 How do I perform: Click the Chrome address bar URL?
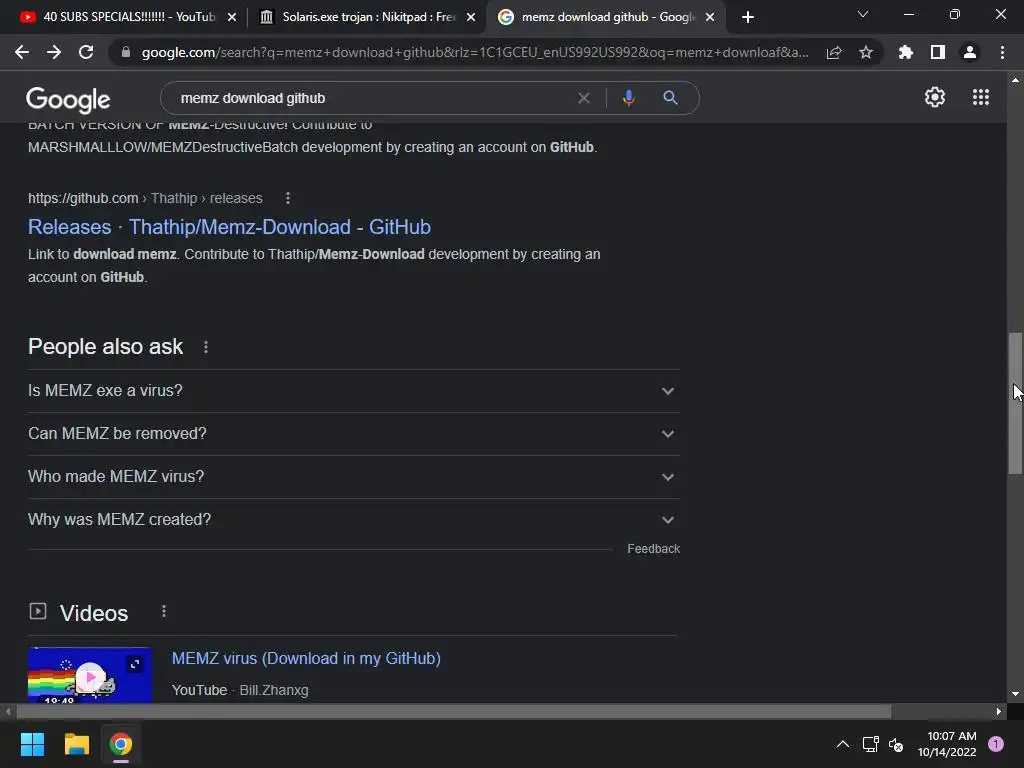tap(475, 52)
